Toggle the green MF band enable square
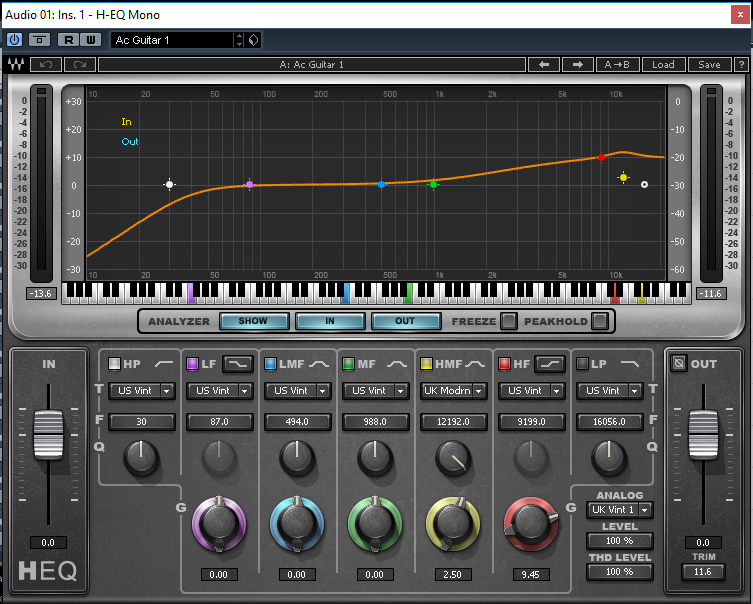The height and width of the screenshot is (604, 753). point(348,363)
